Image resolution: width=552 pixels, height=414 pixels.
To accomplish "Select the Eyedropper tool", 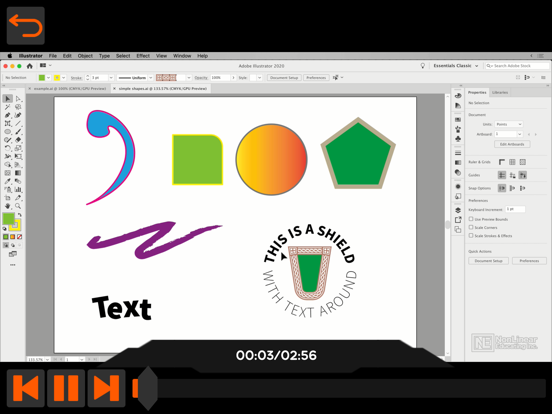I will (x=7, y=181).
